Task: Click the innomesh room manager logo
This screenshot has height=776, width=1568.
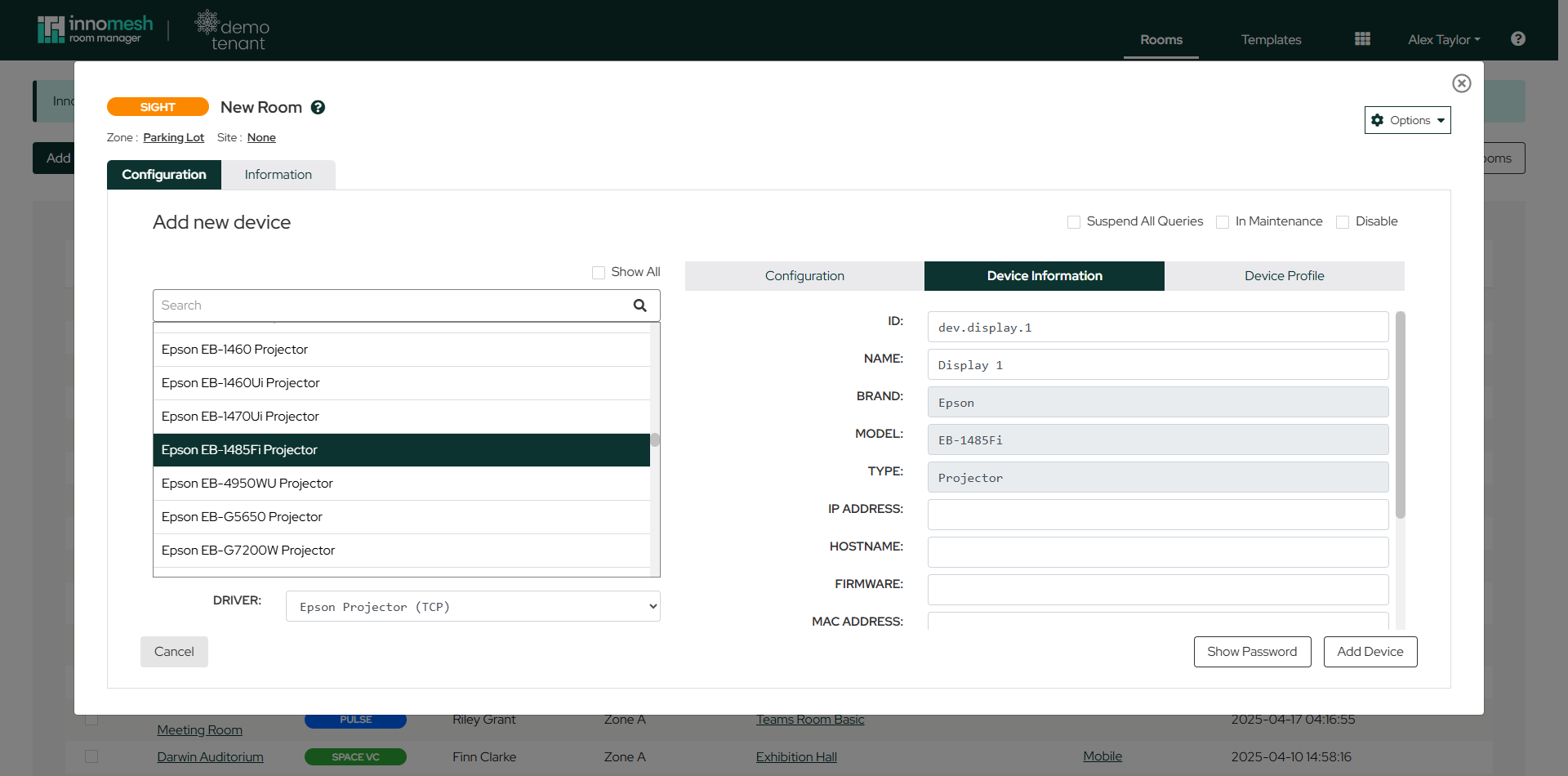Action: [95, 29]
